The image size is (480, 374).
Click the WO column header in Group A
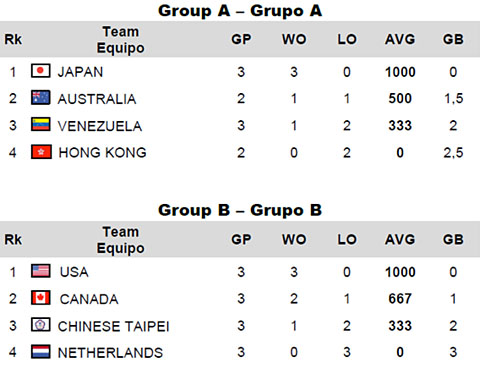294,39
